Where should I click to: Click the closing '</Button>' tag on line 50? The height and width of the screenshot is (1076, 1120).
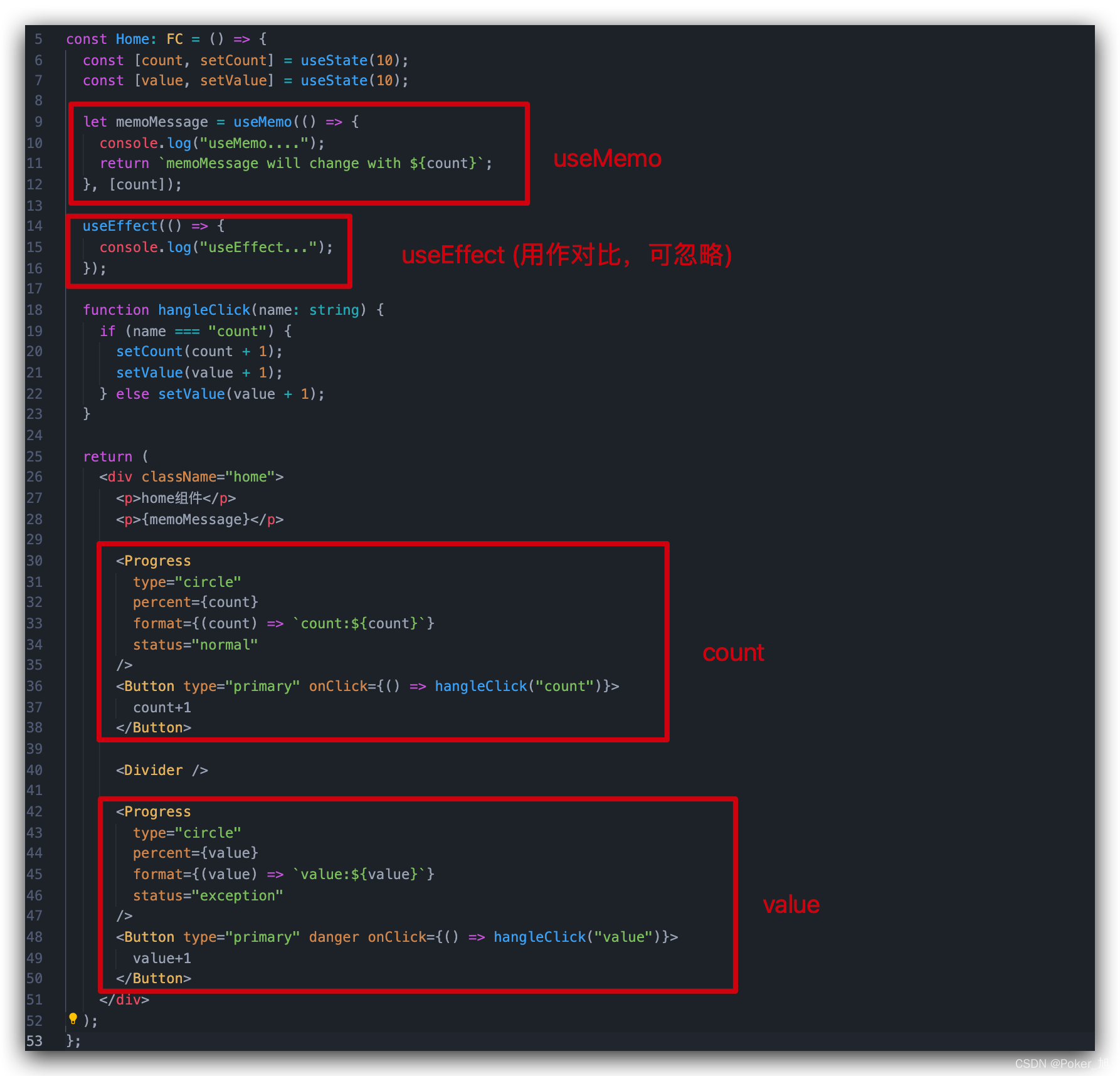(154, 978)
